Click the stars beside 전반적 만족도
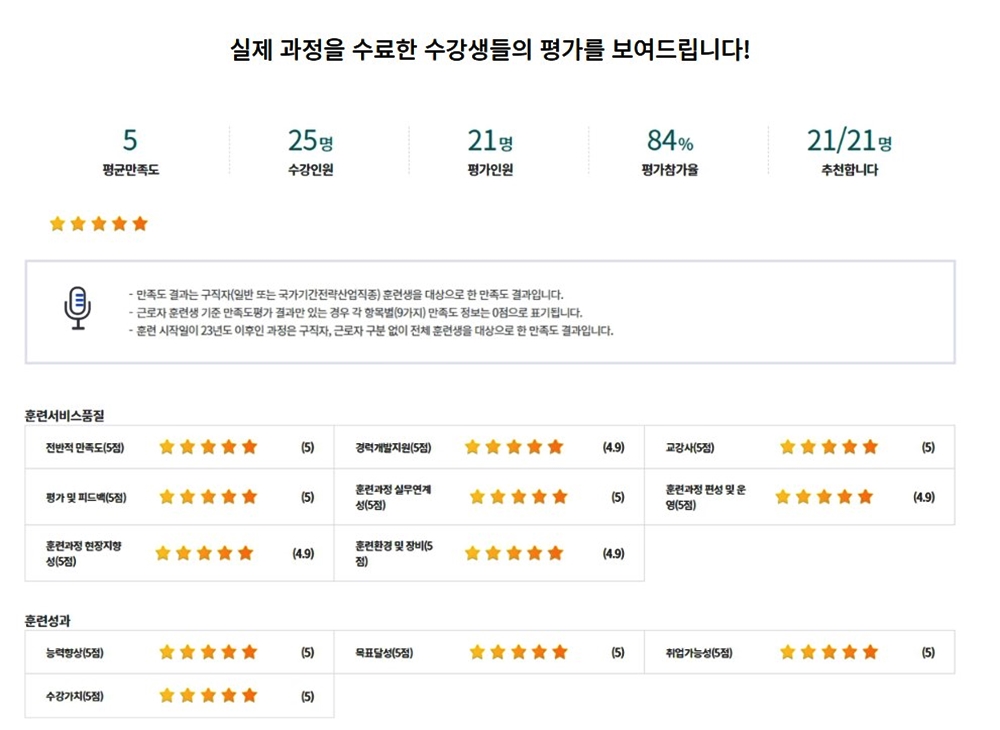Image resolution: width=1000 pixels, height=730 pixels. [208, 447]
